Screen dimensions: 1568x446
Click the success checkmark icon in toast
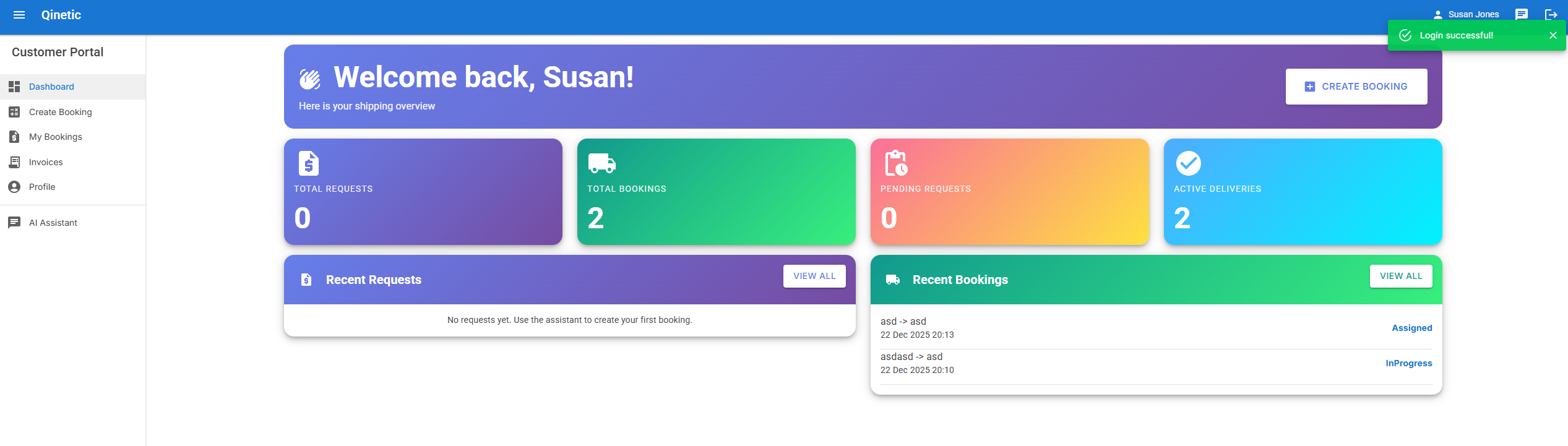pyautogui.click(x=1405, y=35)
